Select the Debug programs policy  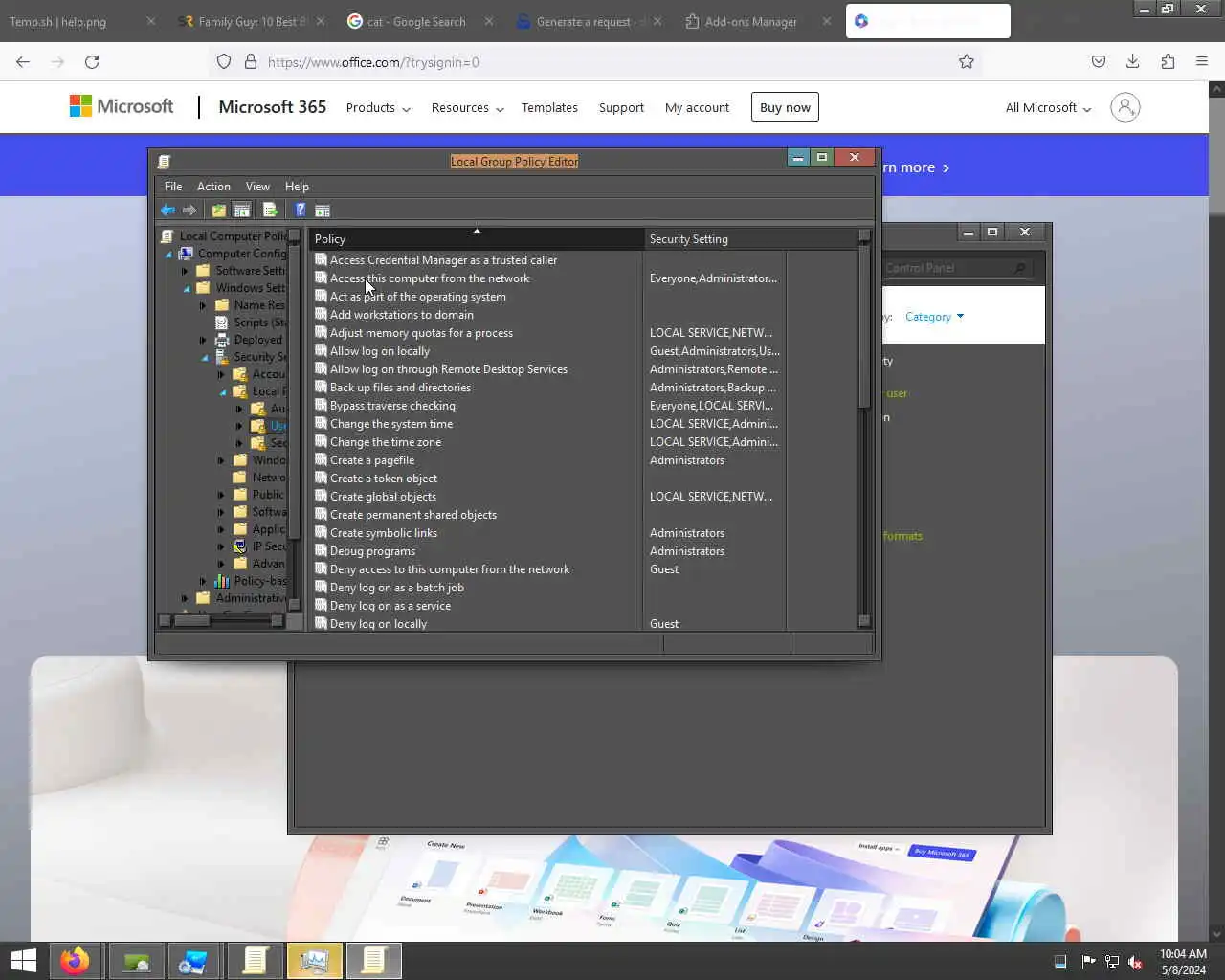point(372,551)
